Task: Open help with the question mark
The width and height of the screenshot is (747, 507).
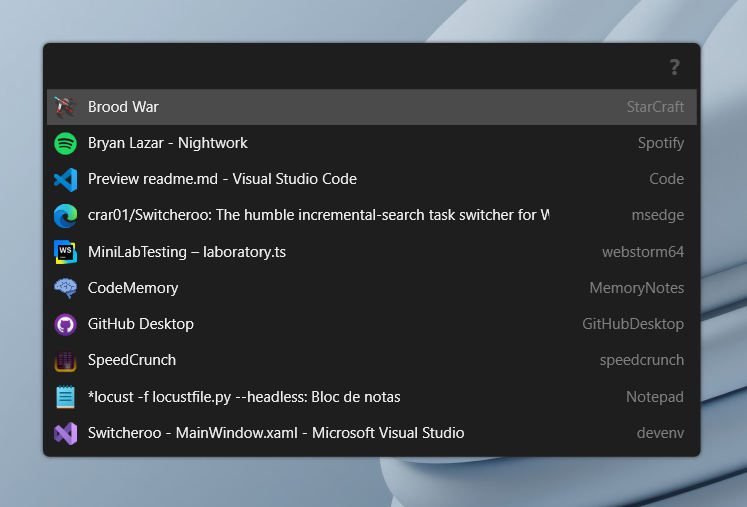Action: point(674,67)
